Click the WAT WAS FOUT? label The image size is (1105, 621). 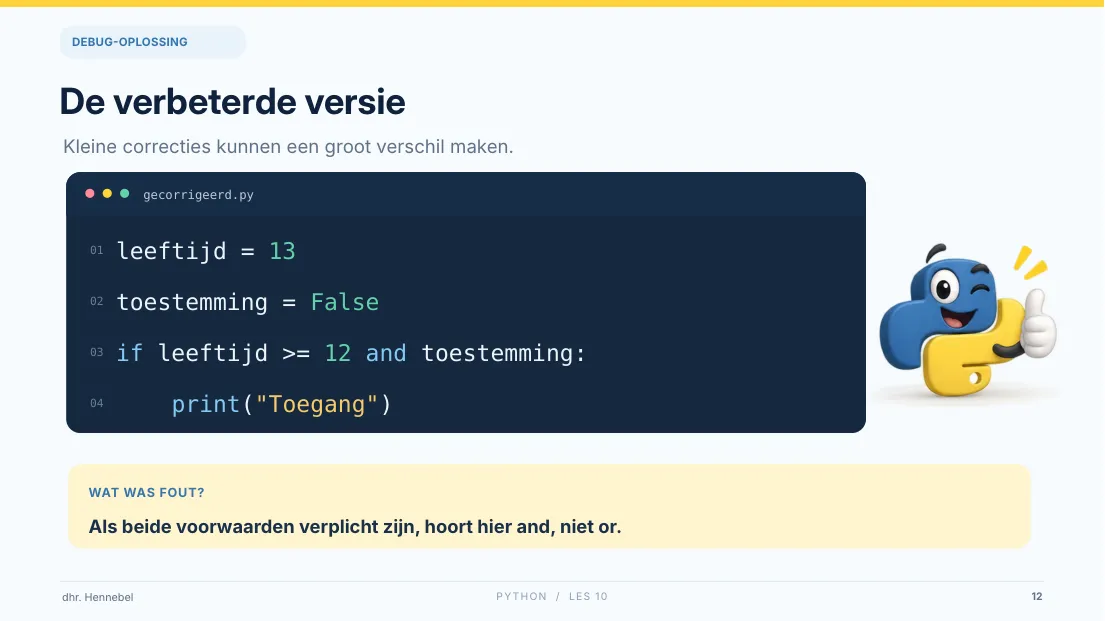147,493
